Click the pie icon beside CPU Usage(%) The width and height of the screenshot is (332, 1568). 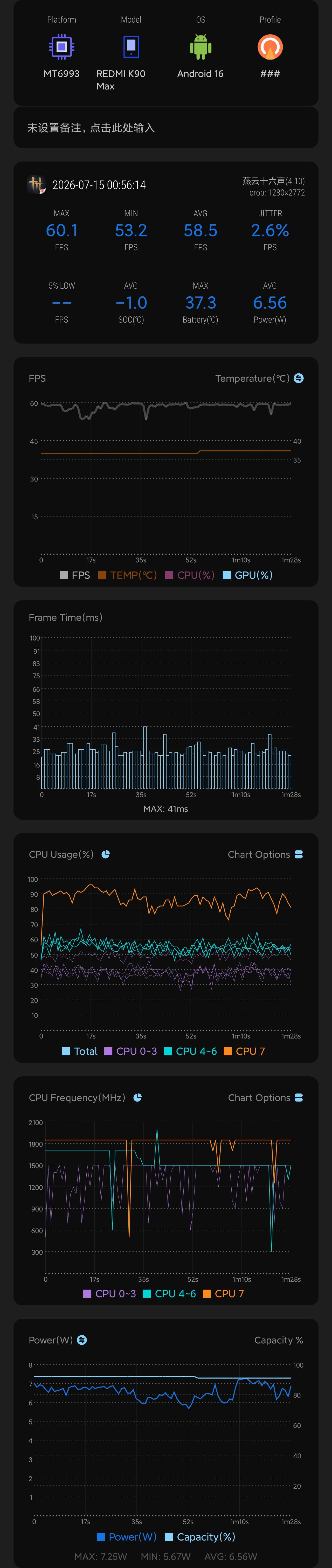(x=105, y=854)
